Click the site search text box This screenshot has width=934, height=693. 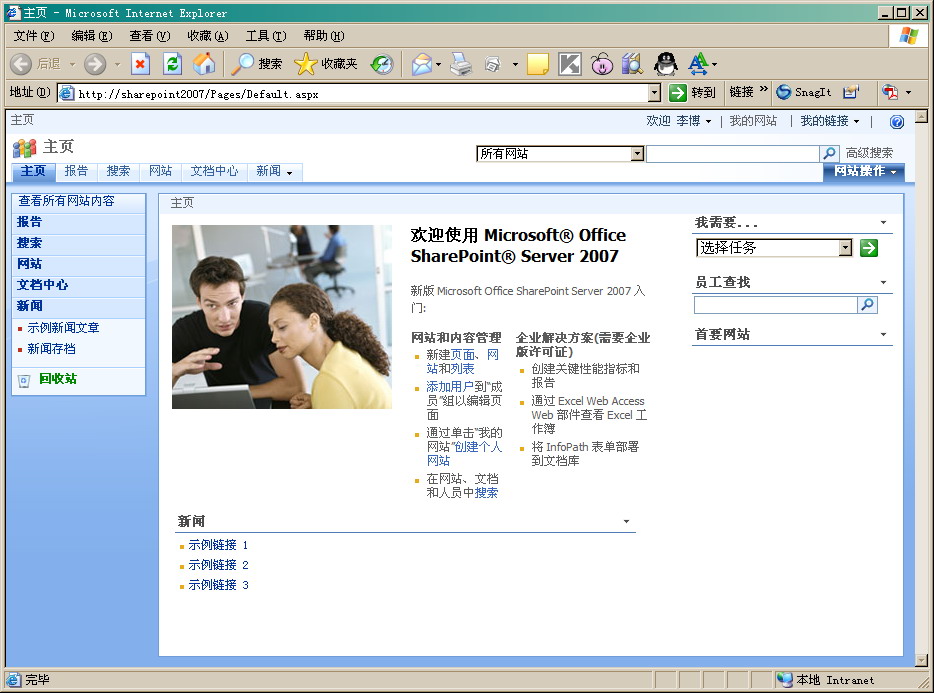click(733, 154)
